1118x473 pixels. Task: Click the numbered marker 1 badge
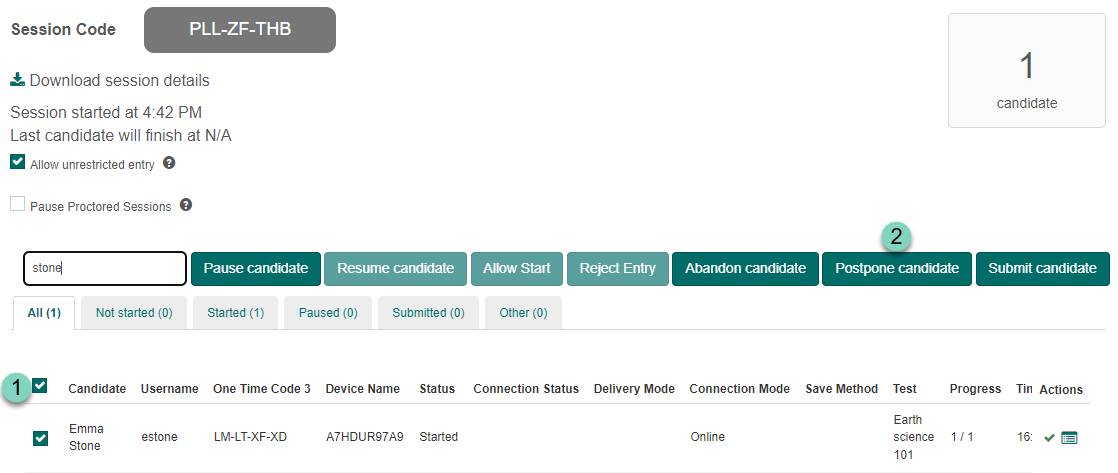[x=16, y=388]
